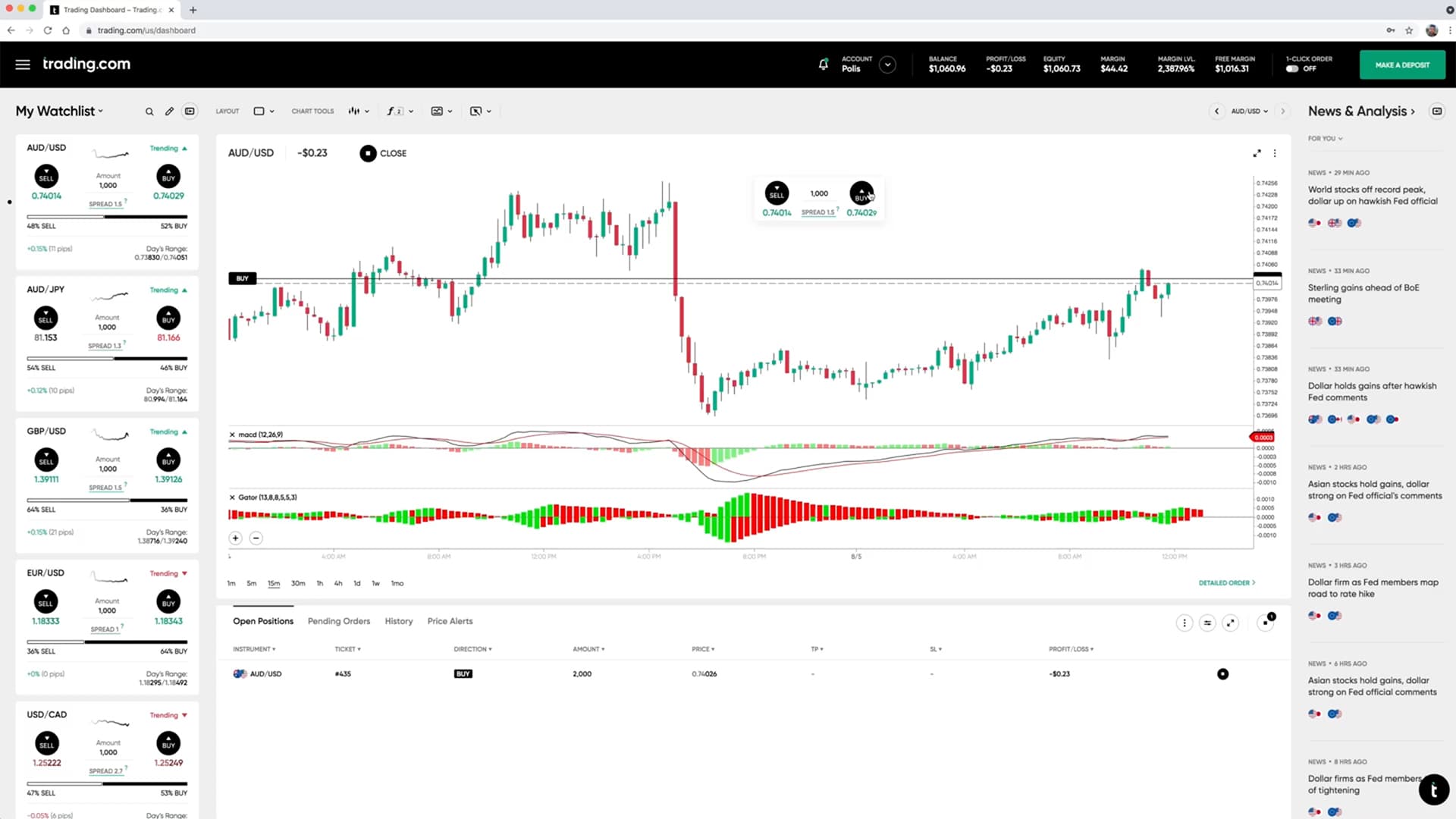This screenshot has height=819, width=1456.
Task: Select the Pending Orders tab
Action: [x=339, y=621]
